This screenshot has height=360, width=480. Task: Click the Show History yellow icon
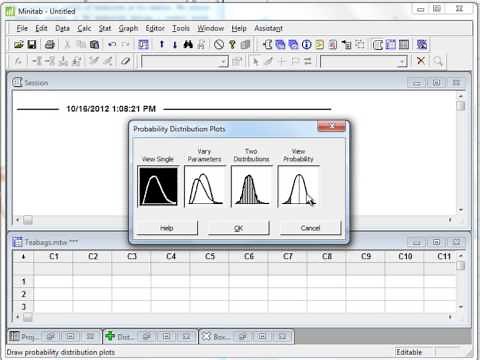320,44
